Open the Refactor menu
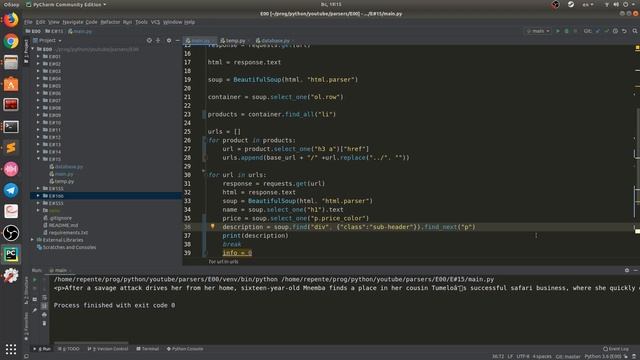This screenshot has width=640, height=360. 110,22
